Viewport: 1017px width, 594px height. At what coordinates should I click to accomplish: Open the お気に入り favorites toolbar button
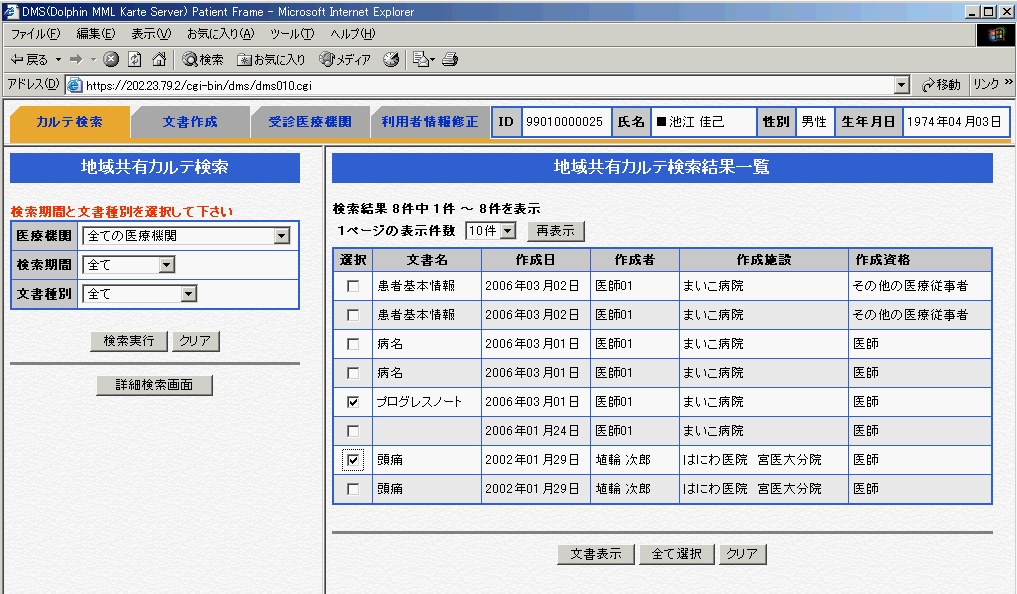(x=272, y=59)
